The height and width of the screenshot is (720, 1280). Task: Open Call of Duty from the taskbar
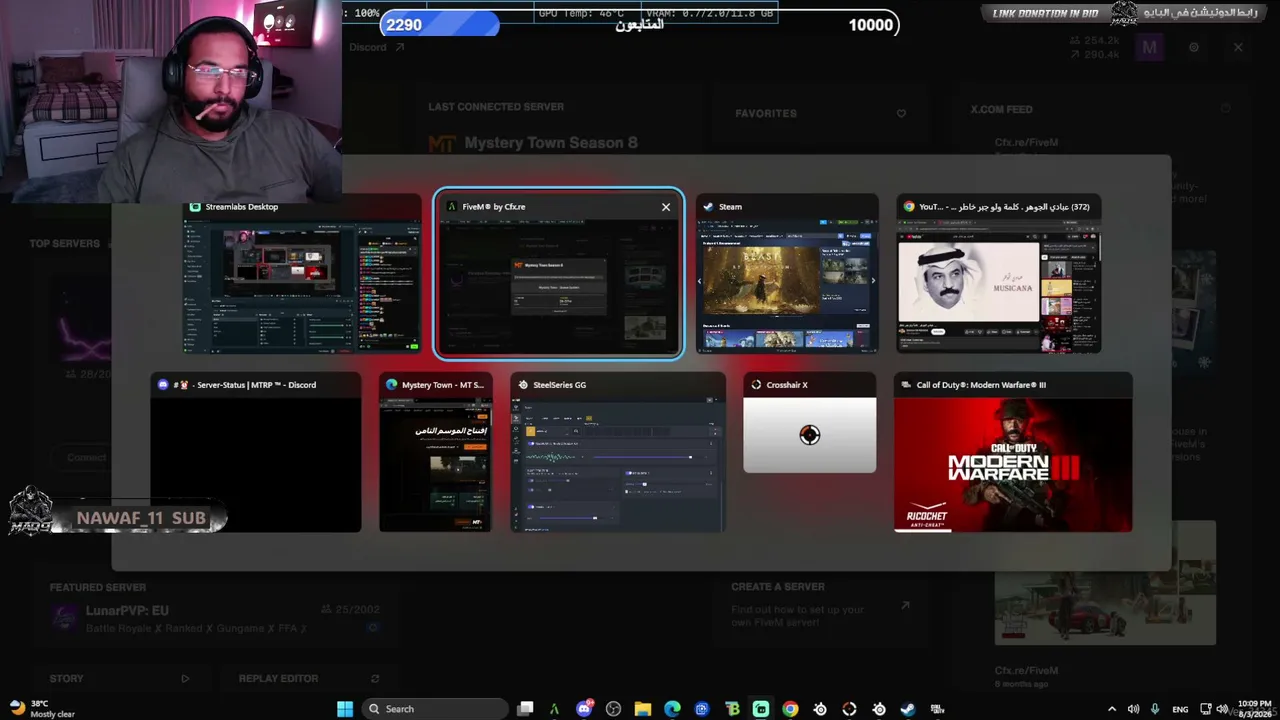click(x=937, y=709)
